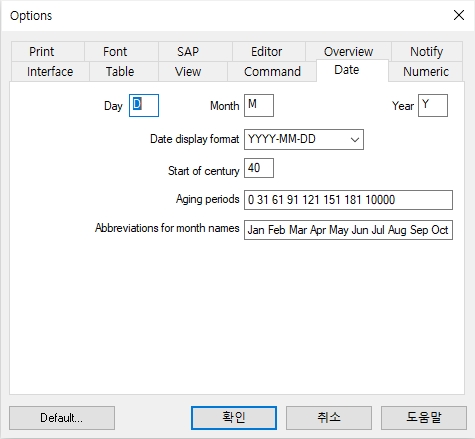
Task: Open the Overview tab
Action: point(348,52)
